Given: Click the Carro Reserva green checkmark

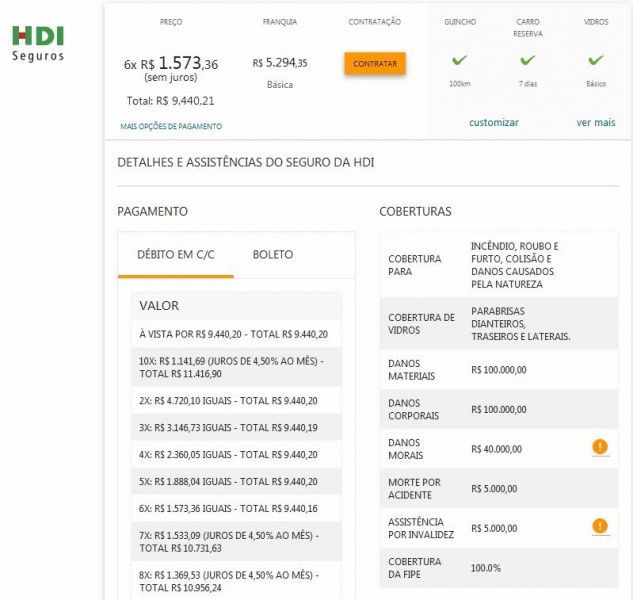Looking at the screenshot, I should (527, 60).
